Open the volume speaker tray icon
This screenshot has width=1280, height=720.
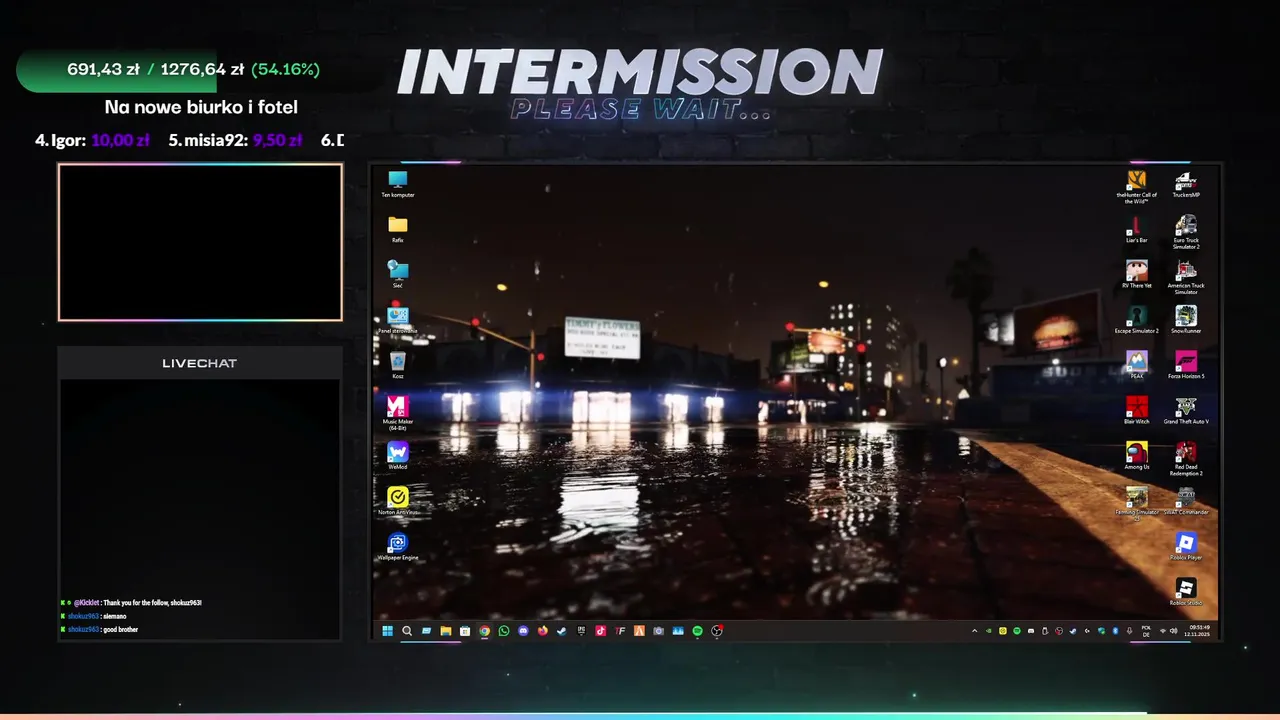click(x=1174, y=631)
